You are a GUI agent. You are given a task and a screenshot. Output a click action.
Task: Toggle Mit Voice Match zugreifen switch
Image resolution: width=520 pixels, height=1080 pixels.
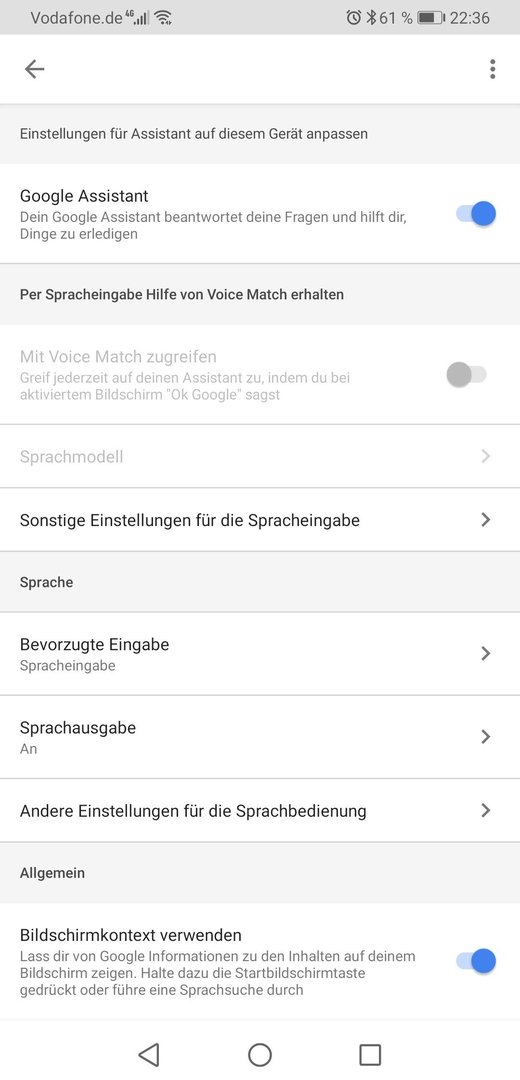tap(466, 375)
